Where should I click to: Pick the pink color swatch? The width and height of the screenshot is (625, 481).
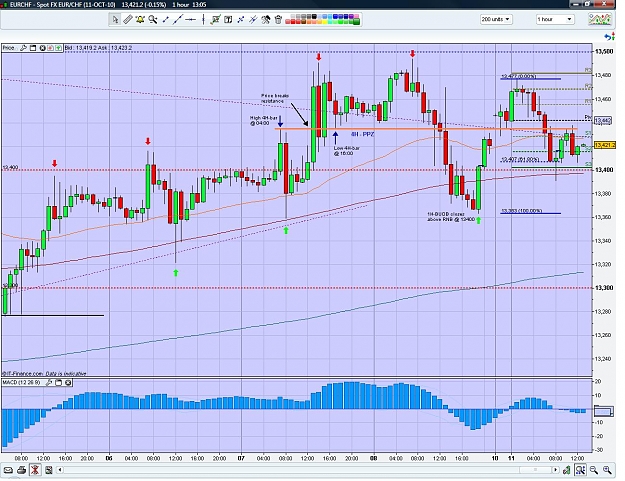(356, 16)
